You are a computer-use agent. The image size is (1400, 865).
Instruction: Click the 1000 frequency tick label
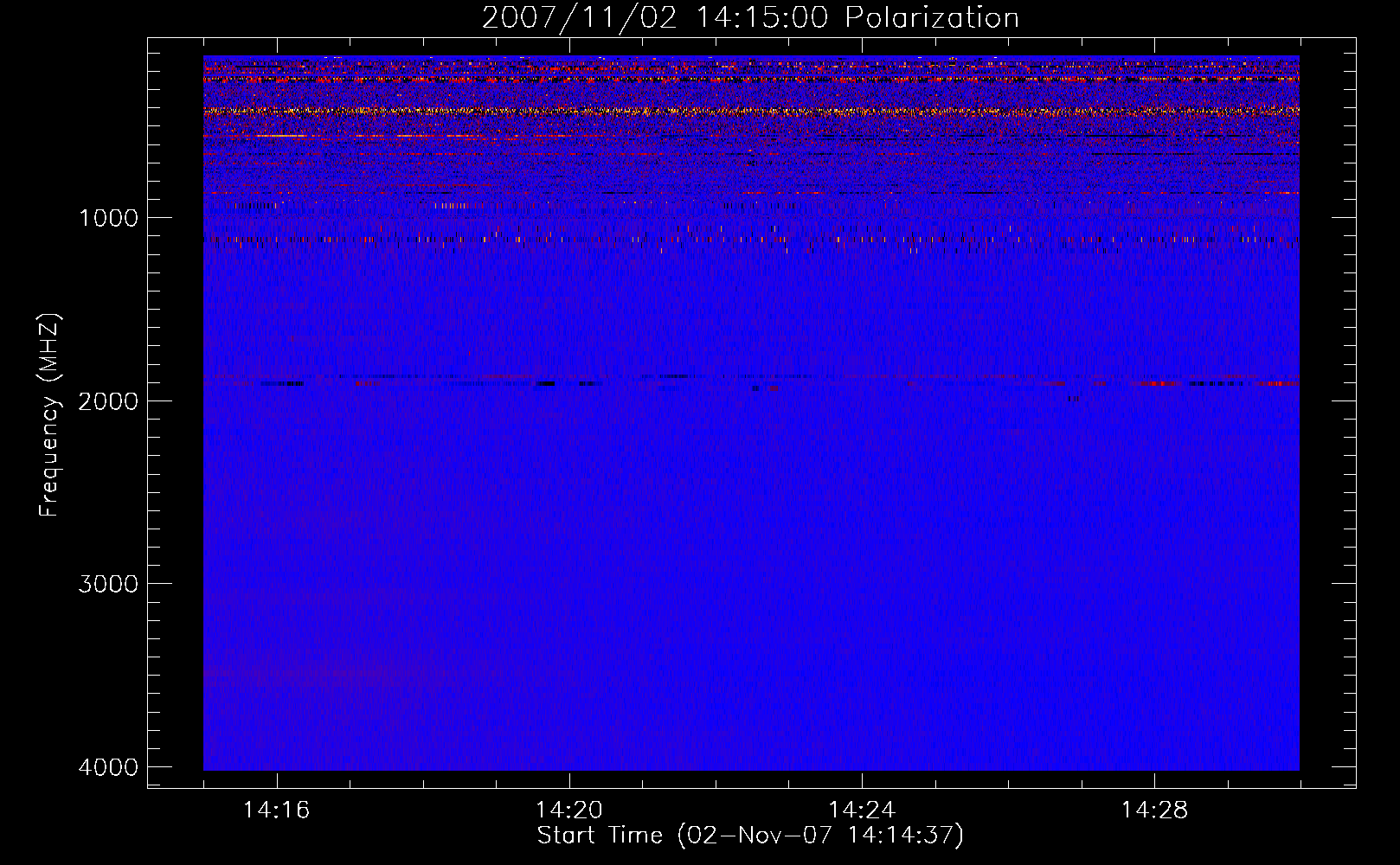pos(108,218)
